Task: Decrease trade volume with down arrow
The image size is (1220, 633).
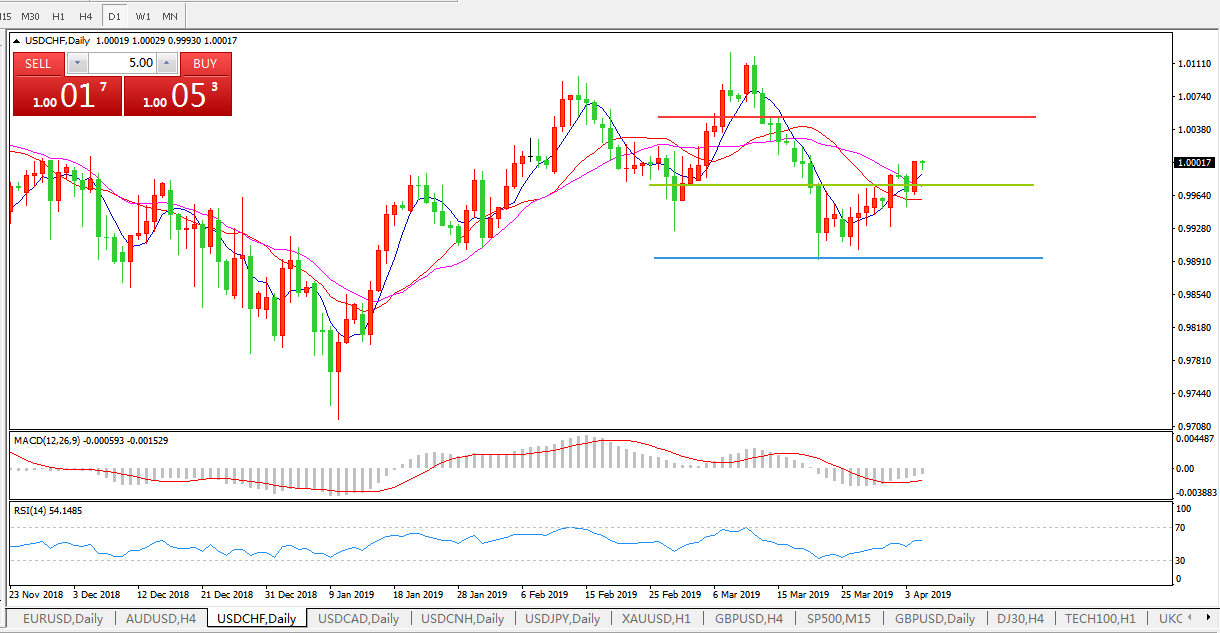Action: pos(77,63)
